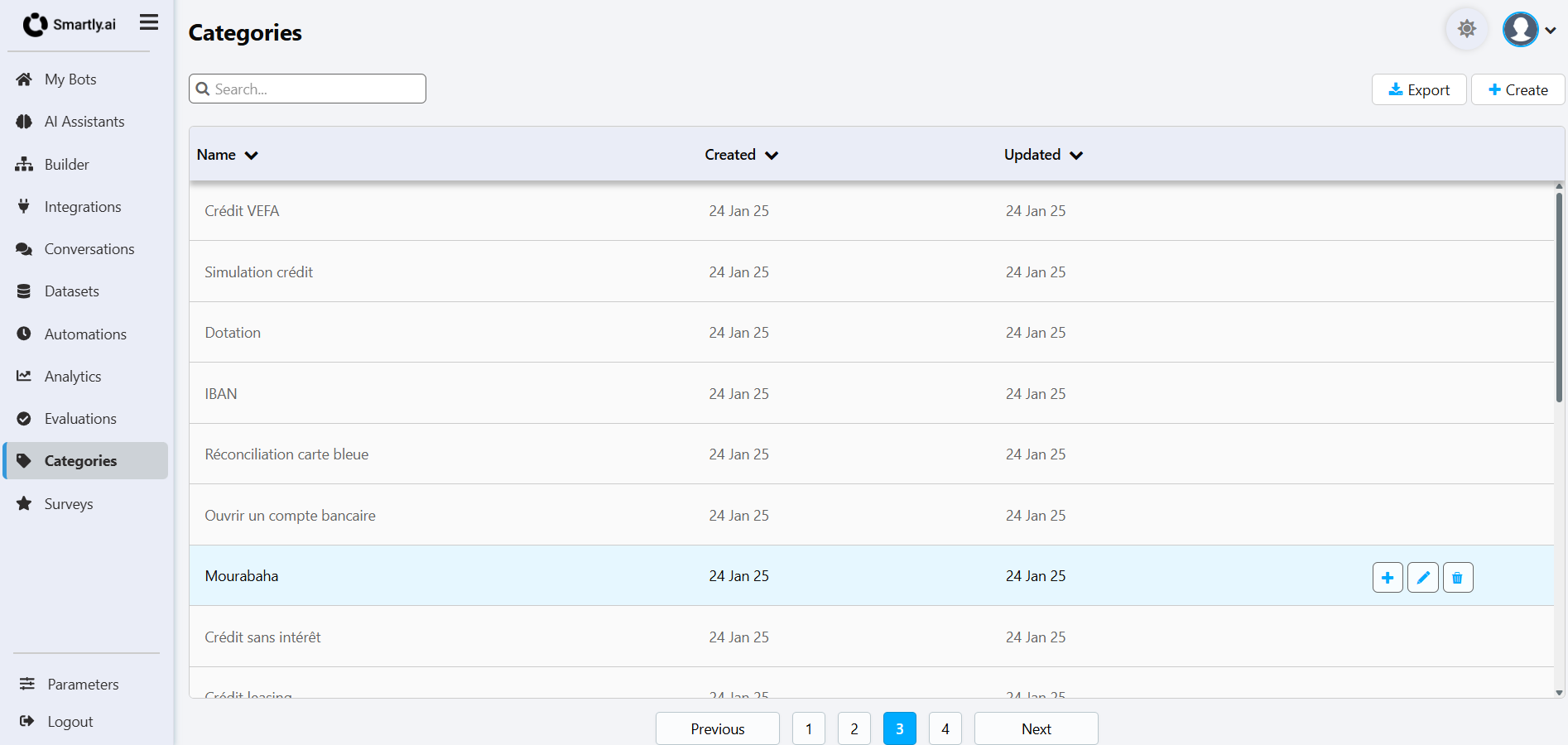This screenshot has height=745, width=1568.
Task: Click the AI Assistants brain icon
Action: (24, 122)
